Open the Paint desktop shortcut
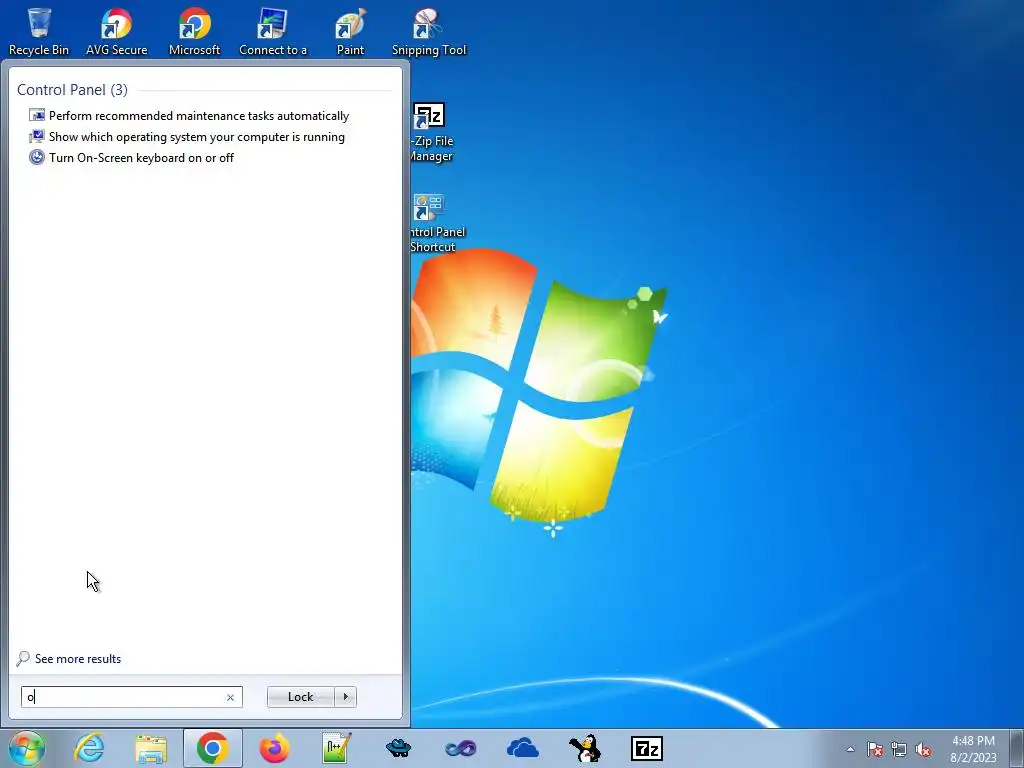Viewport: 1024px width, 768px height. coord(350,31)
